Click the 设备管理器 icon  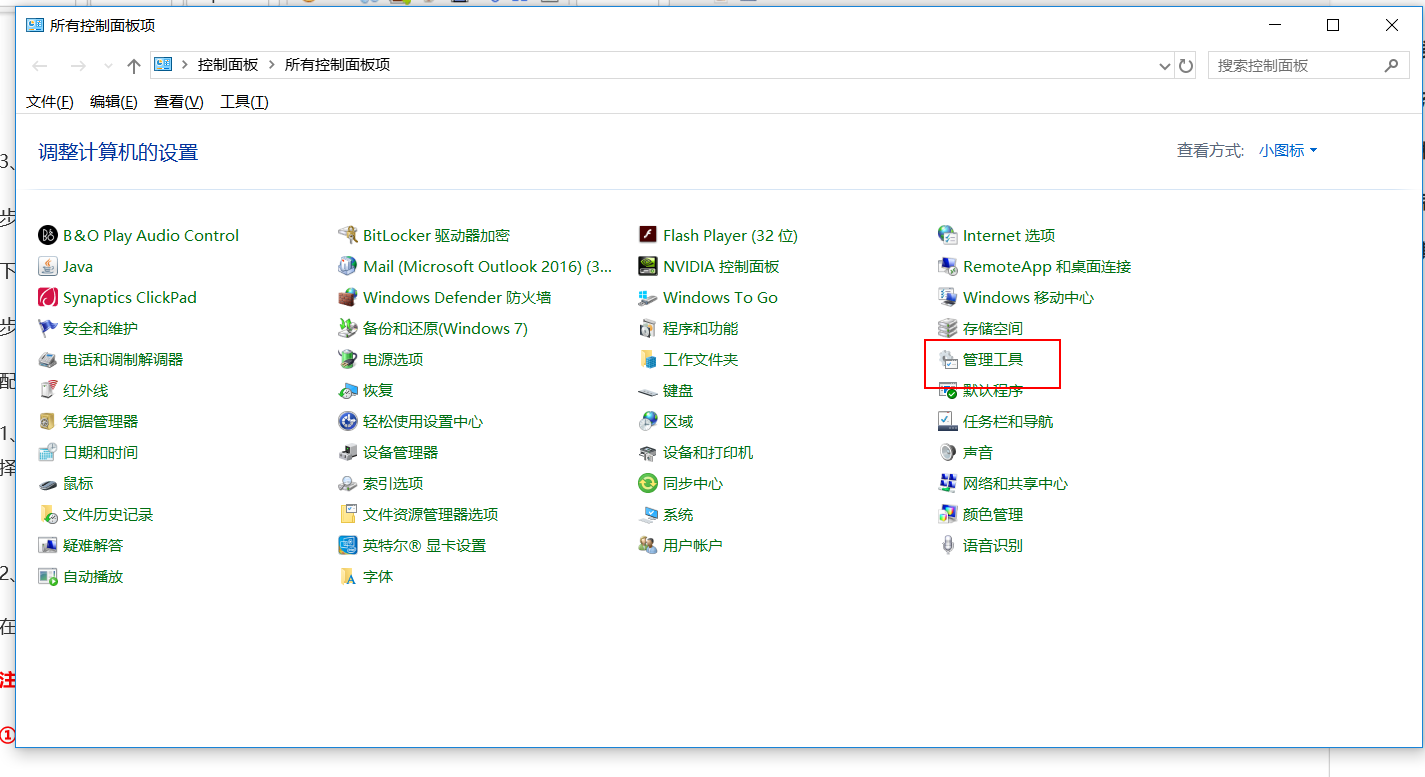(x=347, y=453)
